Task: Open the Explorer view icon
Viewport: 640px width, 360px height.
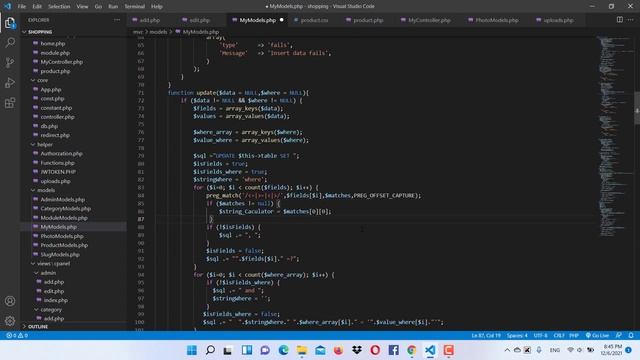Action: (10, 23)
